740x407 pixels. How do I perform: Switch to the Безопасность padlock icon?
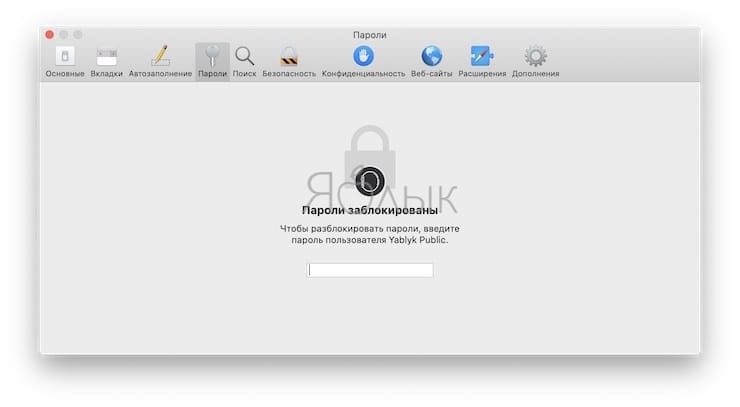click(289, 56)
